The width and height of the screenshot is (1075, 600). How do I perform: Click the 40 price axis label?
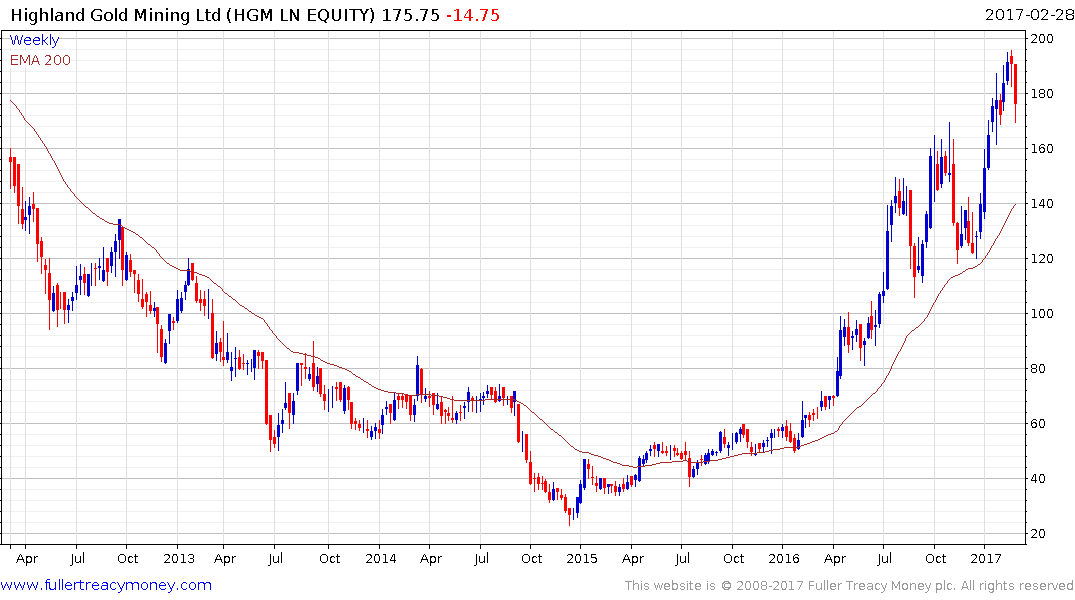pyautogui.click(x=1038, y=479)
